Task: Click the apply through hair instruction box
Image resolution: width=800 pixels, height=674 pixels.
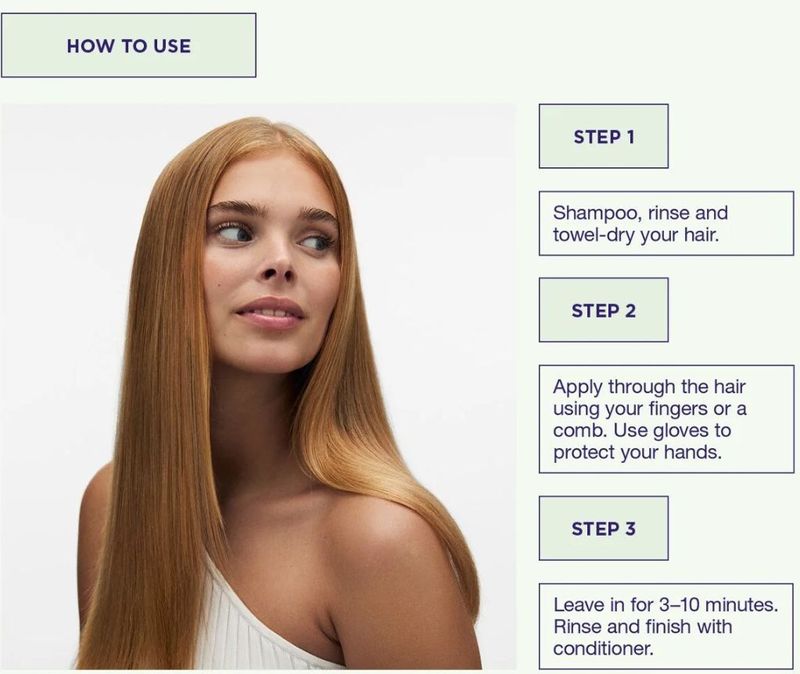Action: point(666,419)
